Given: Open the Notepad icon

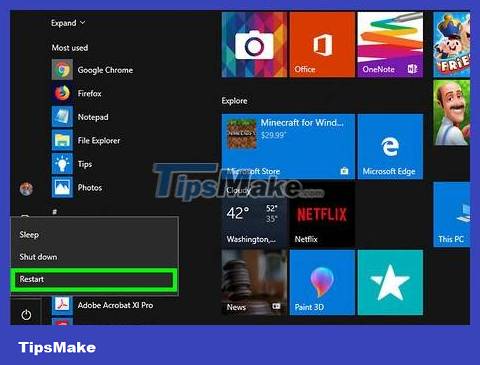Looking at the screenshot, I should coord(62,117).
